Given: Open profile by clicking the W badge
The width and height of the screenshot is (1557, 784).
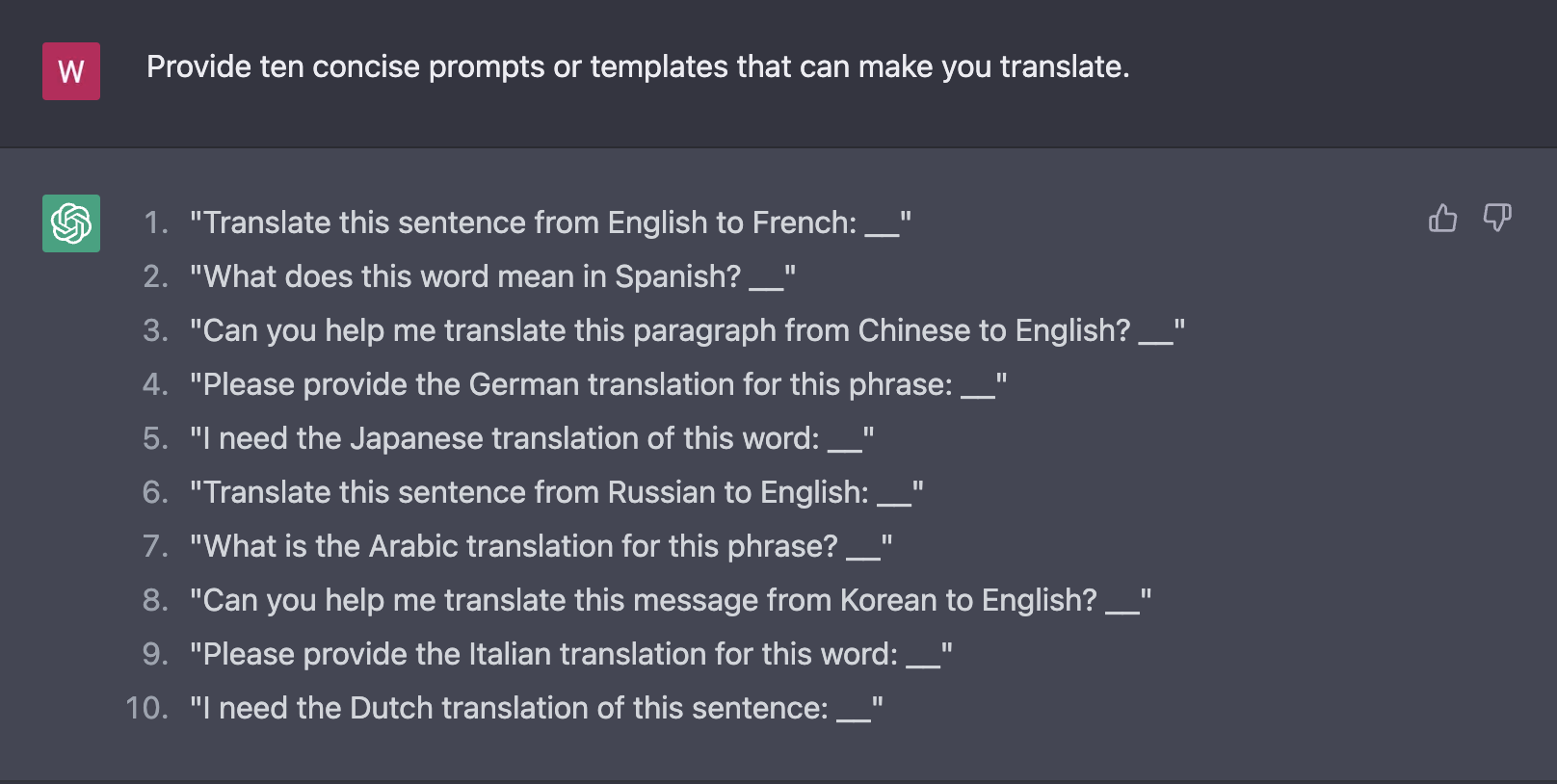Looking at the screenshot, I should (x=71, y=70).
